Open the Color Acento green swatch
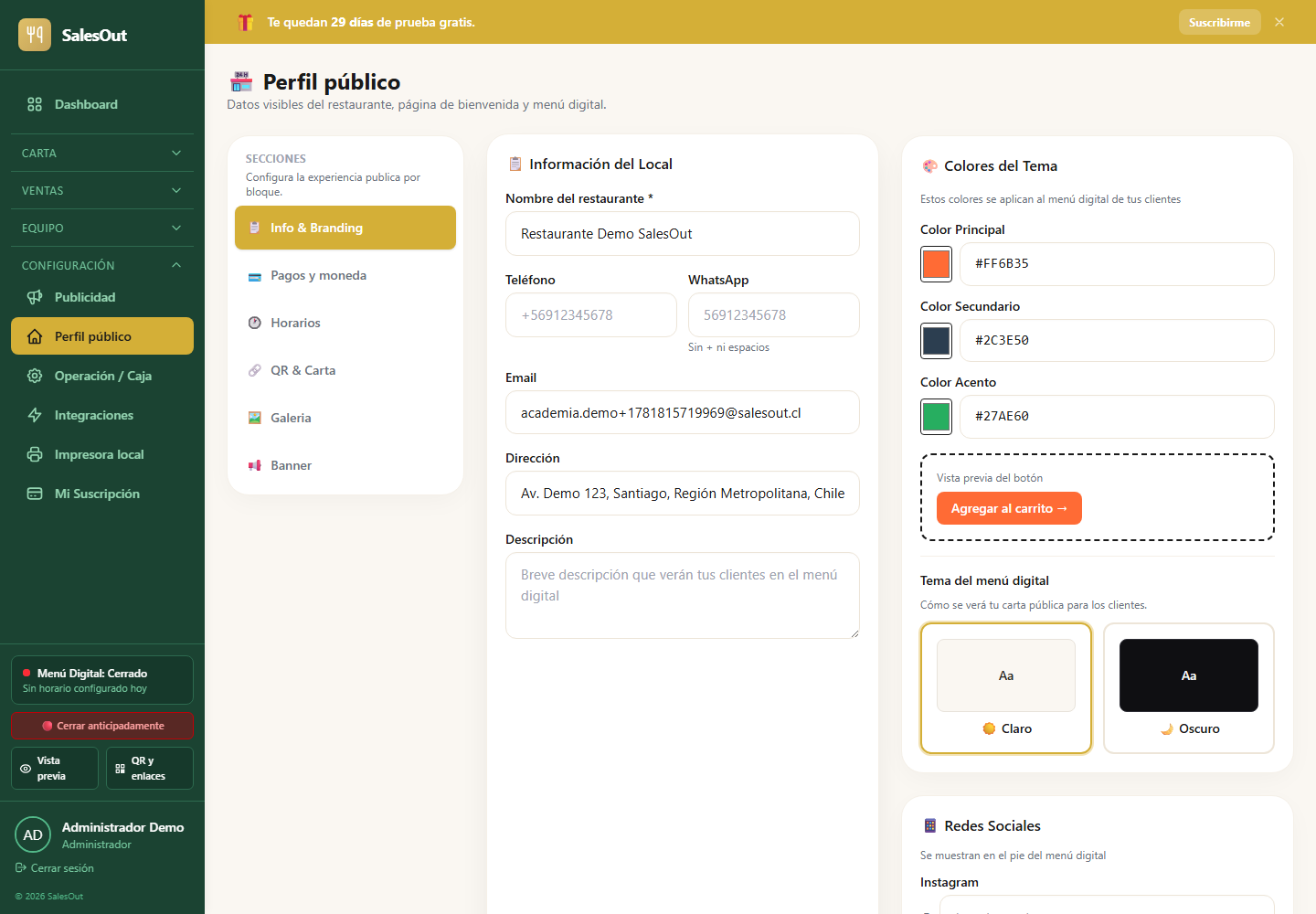Screen dimensions: 1316x914 coord(936,416)
